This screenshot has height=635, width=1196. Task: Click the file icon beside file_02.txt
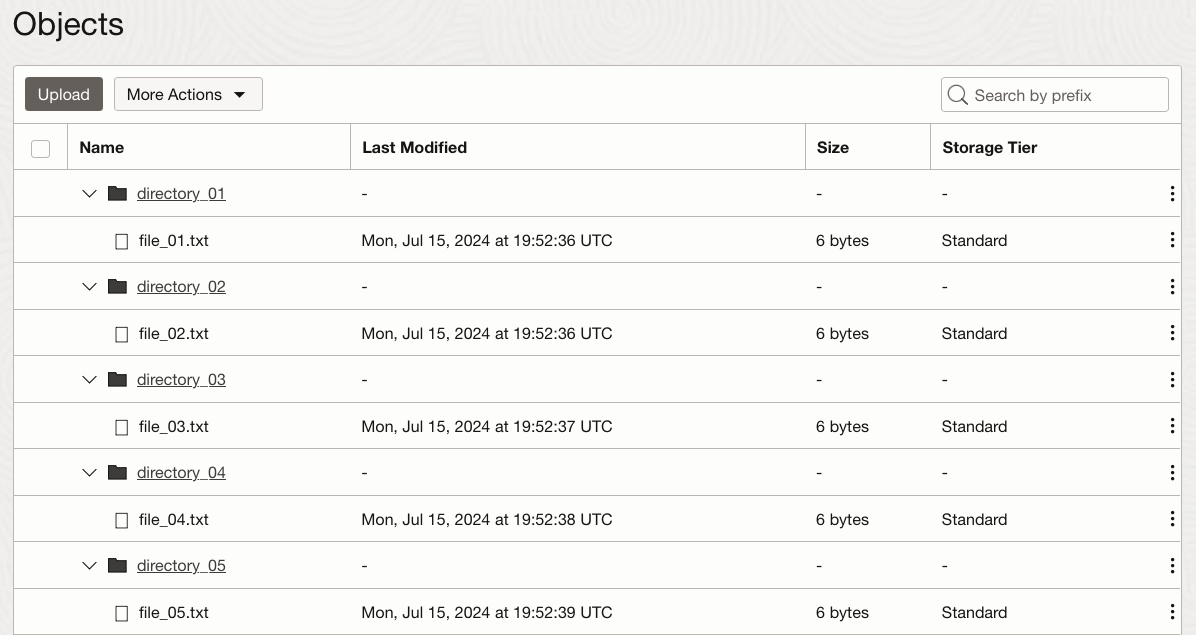pyautogui.click(x=121, y=333)
